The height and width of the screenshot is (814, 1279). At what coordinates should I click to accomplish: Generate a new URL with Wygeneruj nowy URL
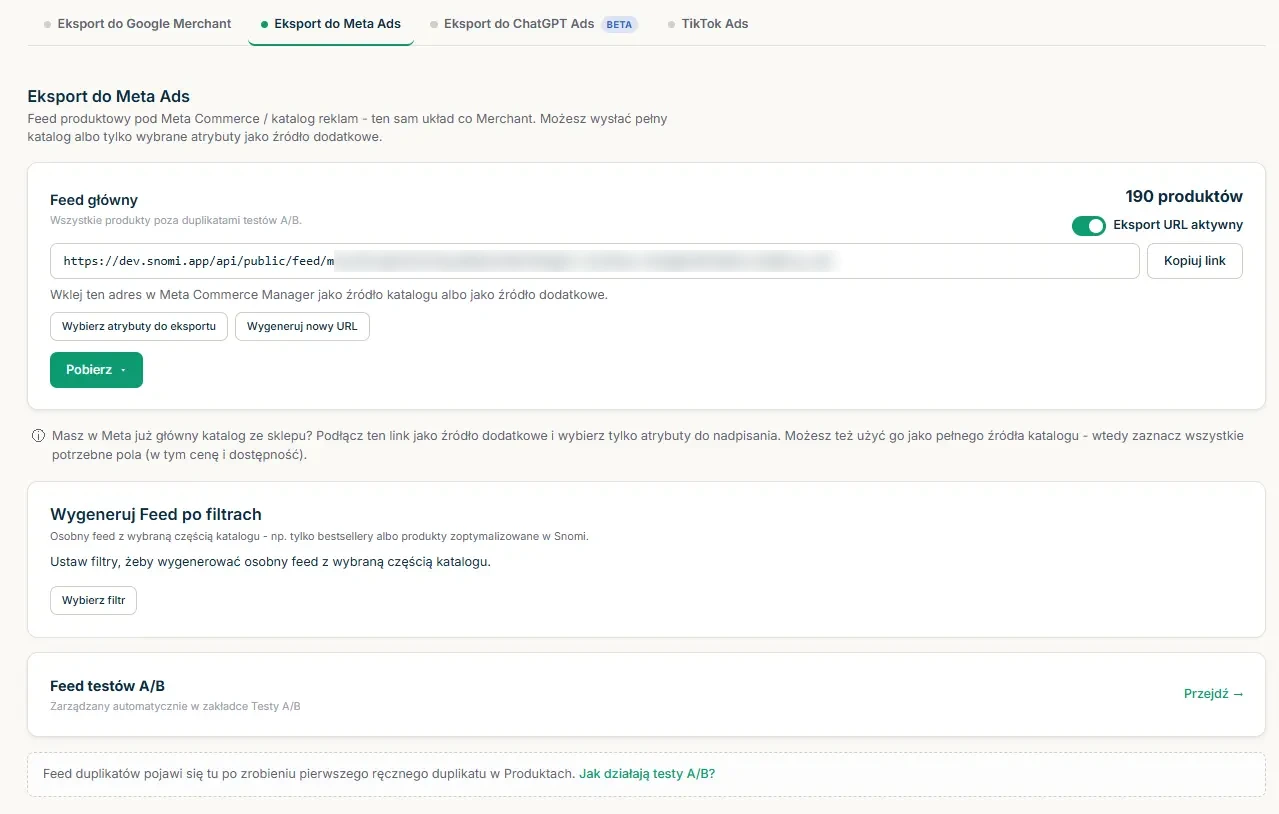coord(302,327)
